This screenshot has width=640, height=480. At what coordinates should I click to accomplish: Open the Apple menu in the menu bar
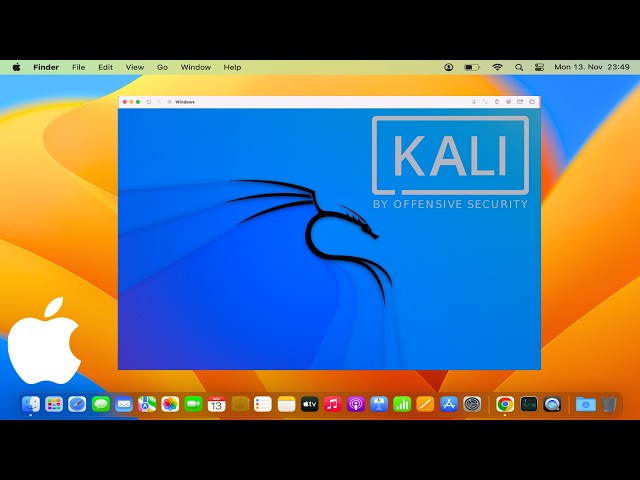[17, 67]
